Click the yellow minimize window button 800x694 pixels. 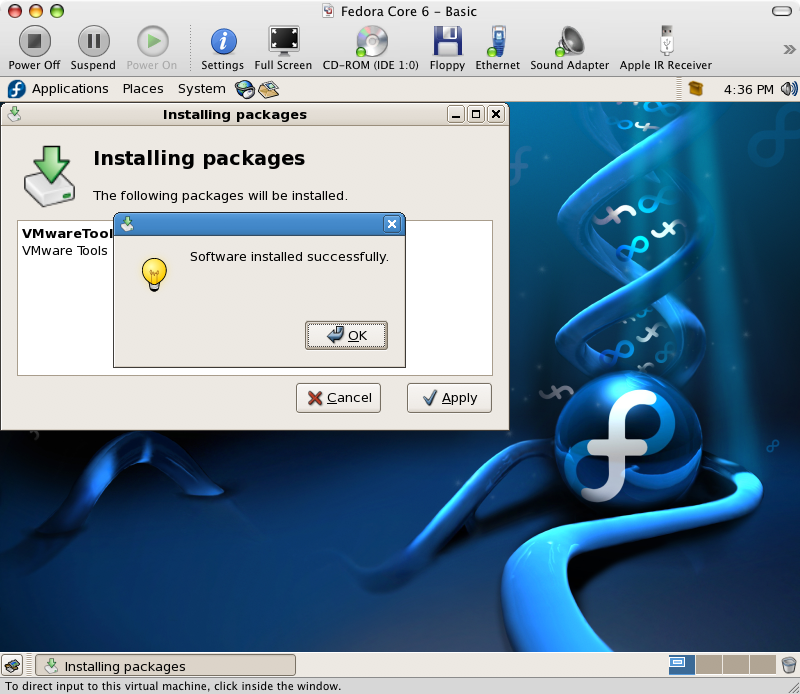pyautogui.click(x=36, y=11)
